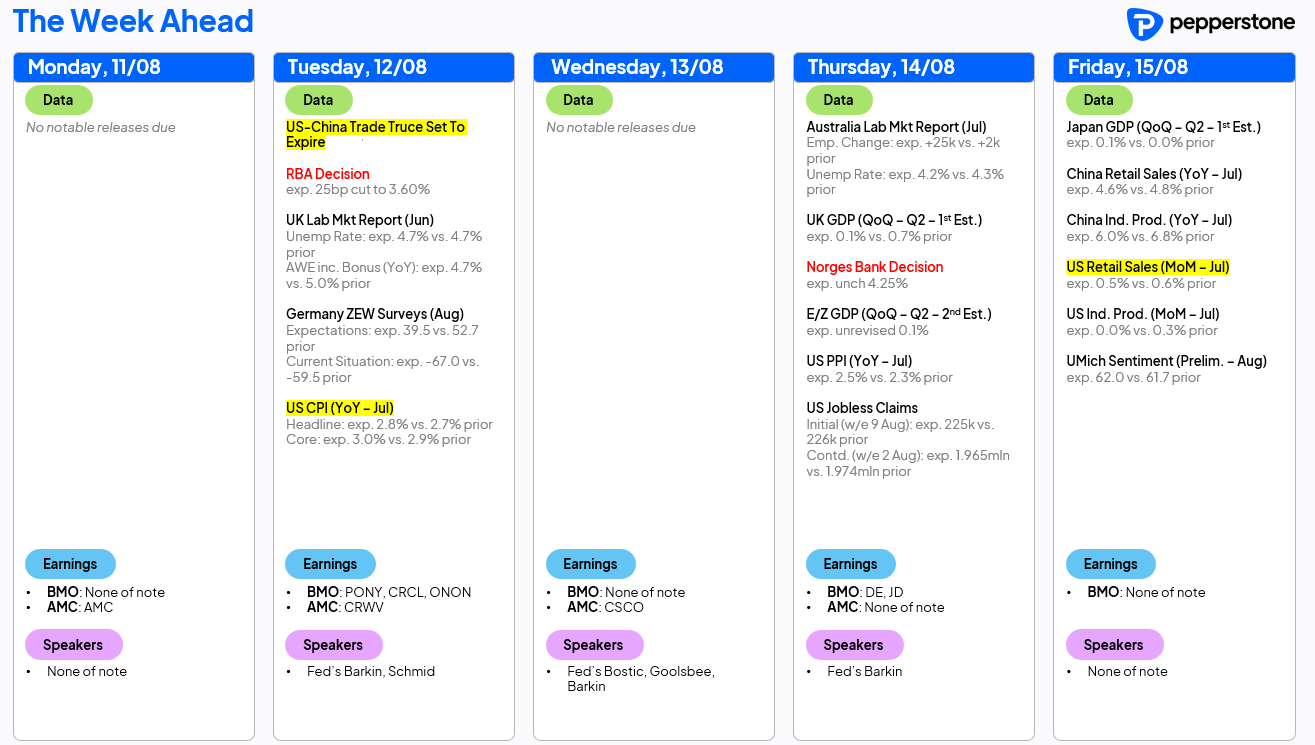
Task: Click the Germany ZEW Surveys (Aug) heading
Action: click(x=375, y=314)
